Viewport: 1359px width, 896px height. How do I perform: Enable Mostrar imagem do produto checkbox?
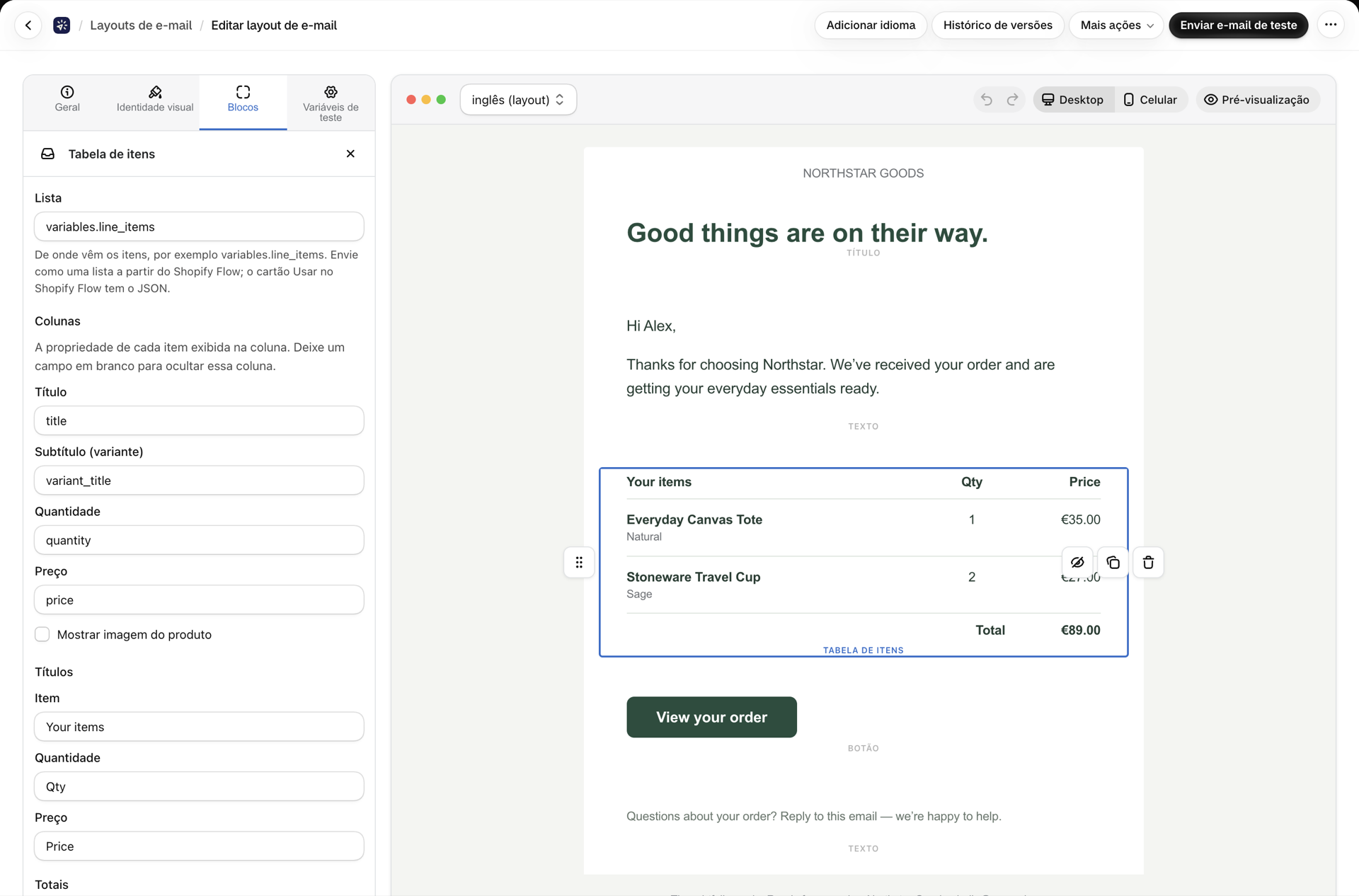tap(42, 634)
